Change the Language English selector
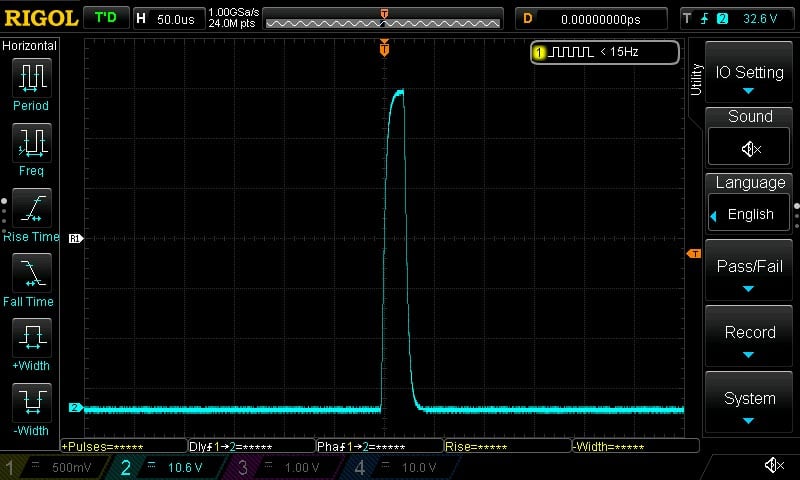 tap(749, 214)
